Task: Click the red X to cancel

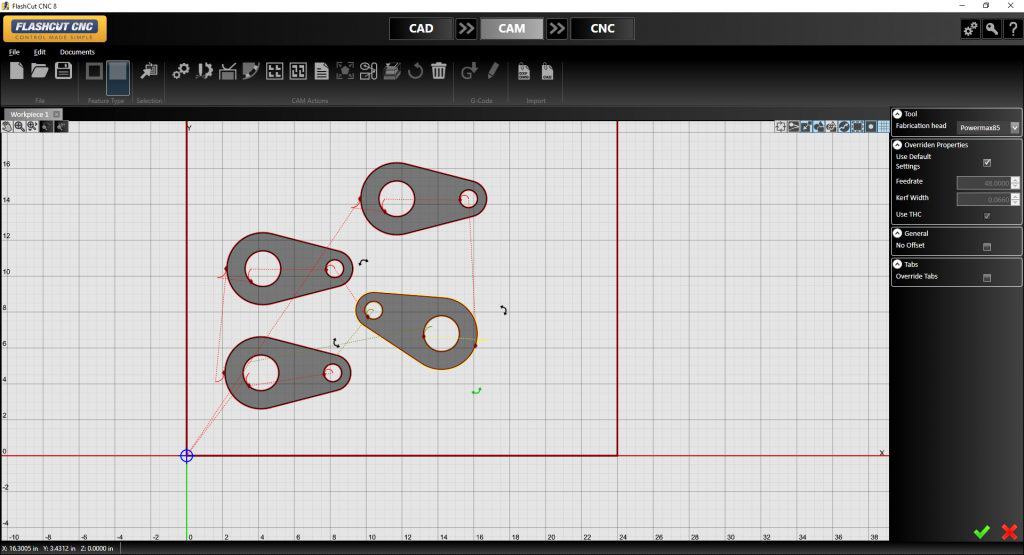Action: (x=1009, y=532)
